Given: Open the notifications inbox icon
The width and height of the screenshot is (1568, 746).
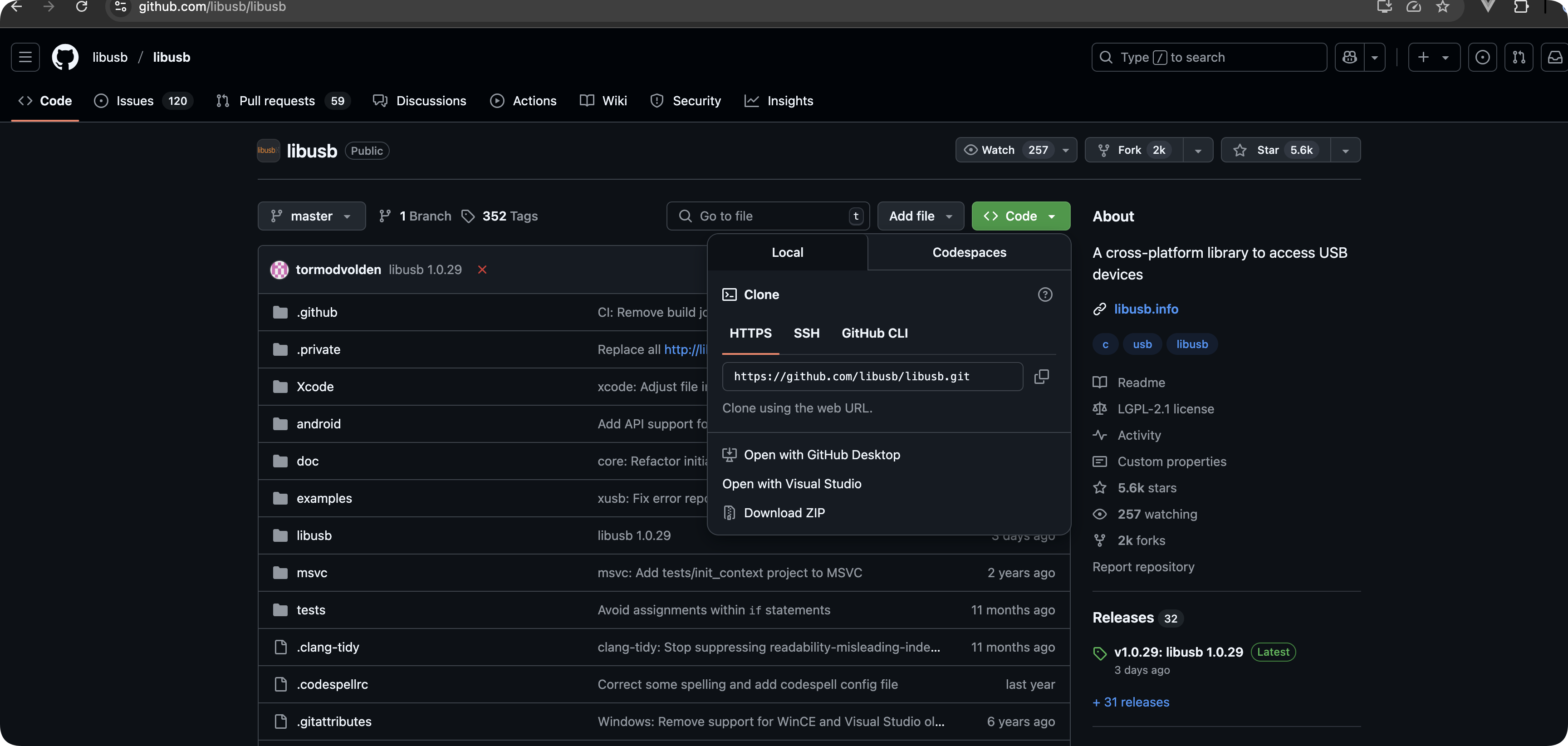Looking at the screenshot, I should tap(1554, 57).
